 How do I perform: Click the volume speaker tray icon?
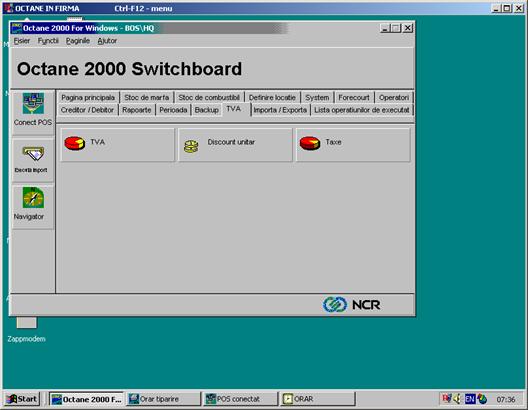coord(457,399)
